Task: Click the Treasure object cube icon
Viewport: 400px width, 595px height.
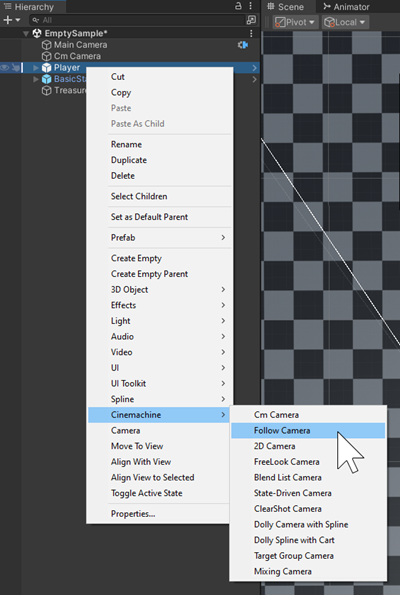Action: 46,90
